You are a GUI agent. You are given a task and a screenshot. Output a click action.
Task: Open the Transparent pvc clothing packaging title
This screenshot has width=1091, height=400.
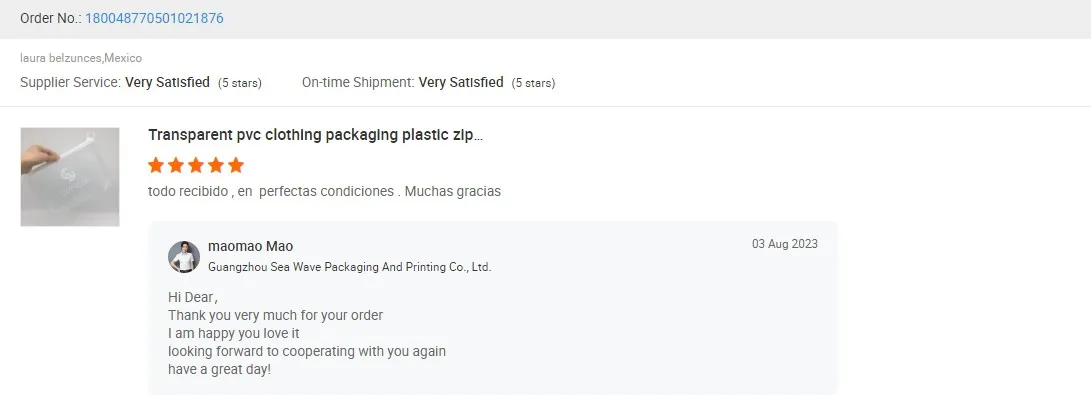(315, 135)
